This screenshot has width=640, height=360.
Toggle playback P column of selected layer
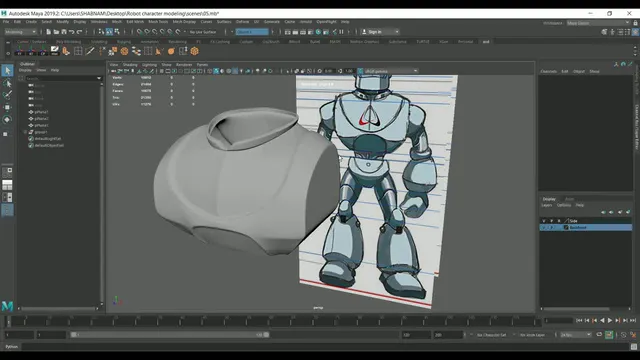click(551, 227)
